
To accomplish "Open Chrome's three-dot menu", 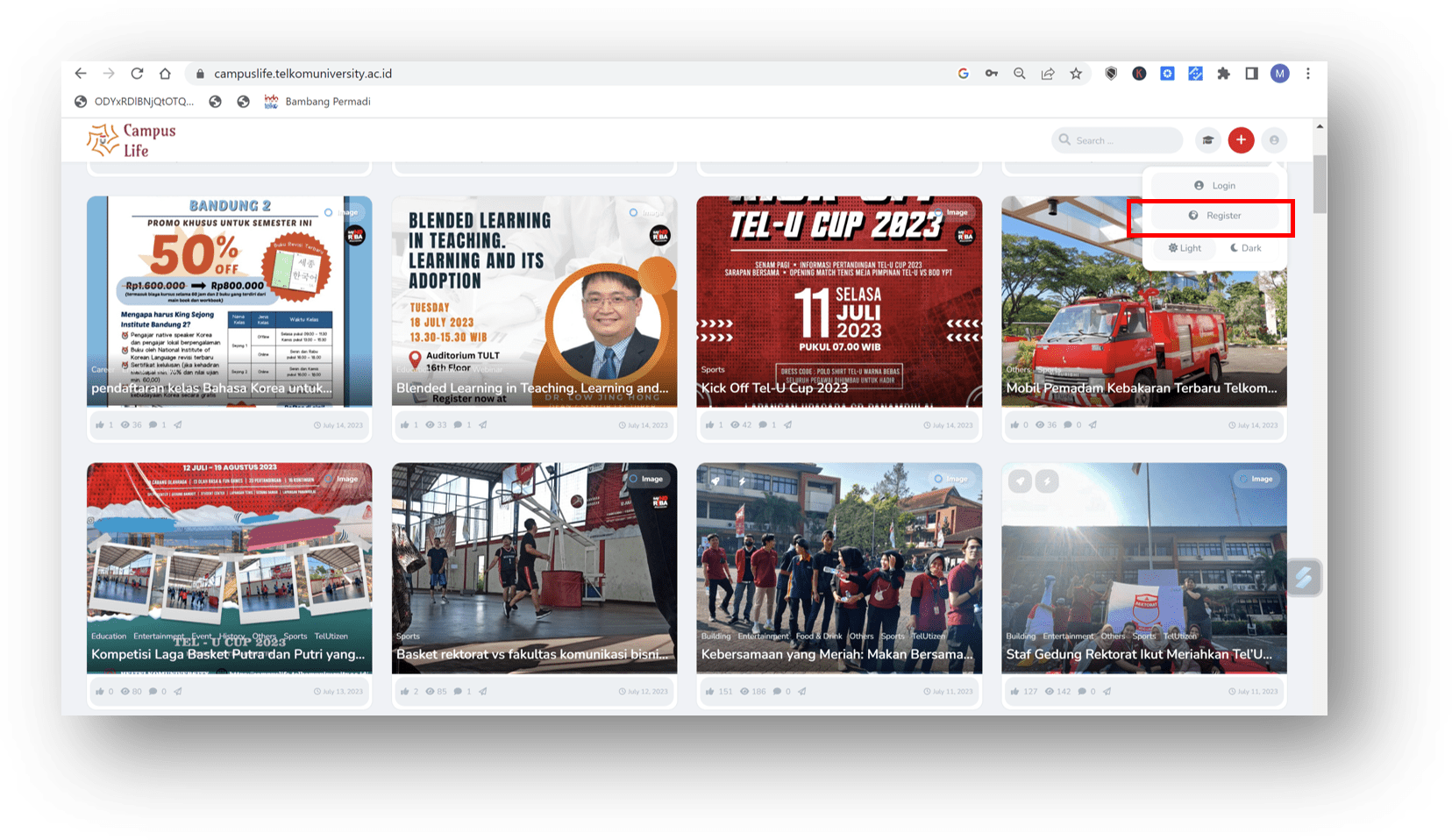I will (x=1308, y=74).
